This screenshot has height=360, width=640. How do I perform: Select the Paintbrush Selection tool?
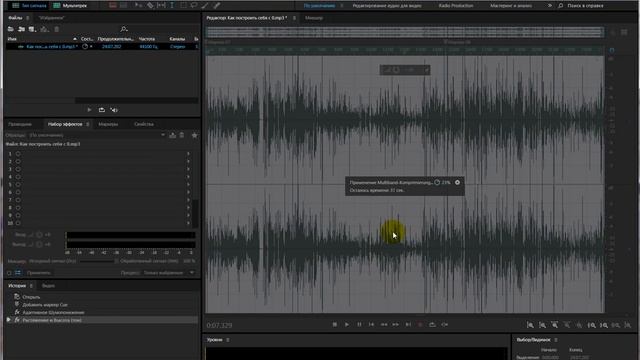(x=205, y=5)
